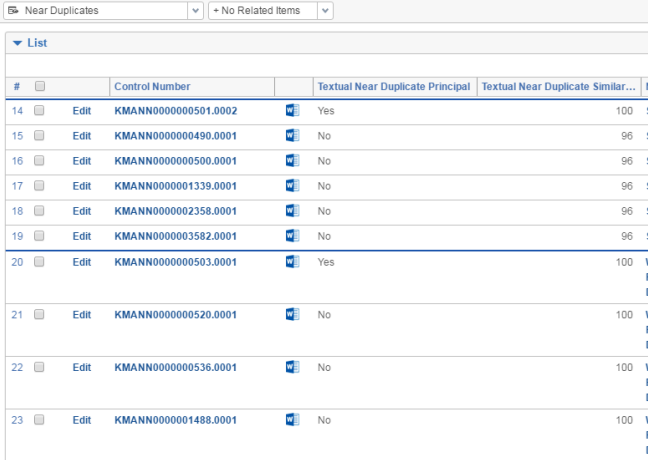The image size is (648, 466).
Task: Check the box for row 21
Action: coord(39,315)
